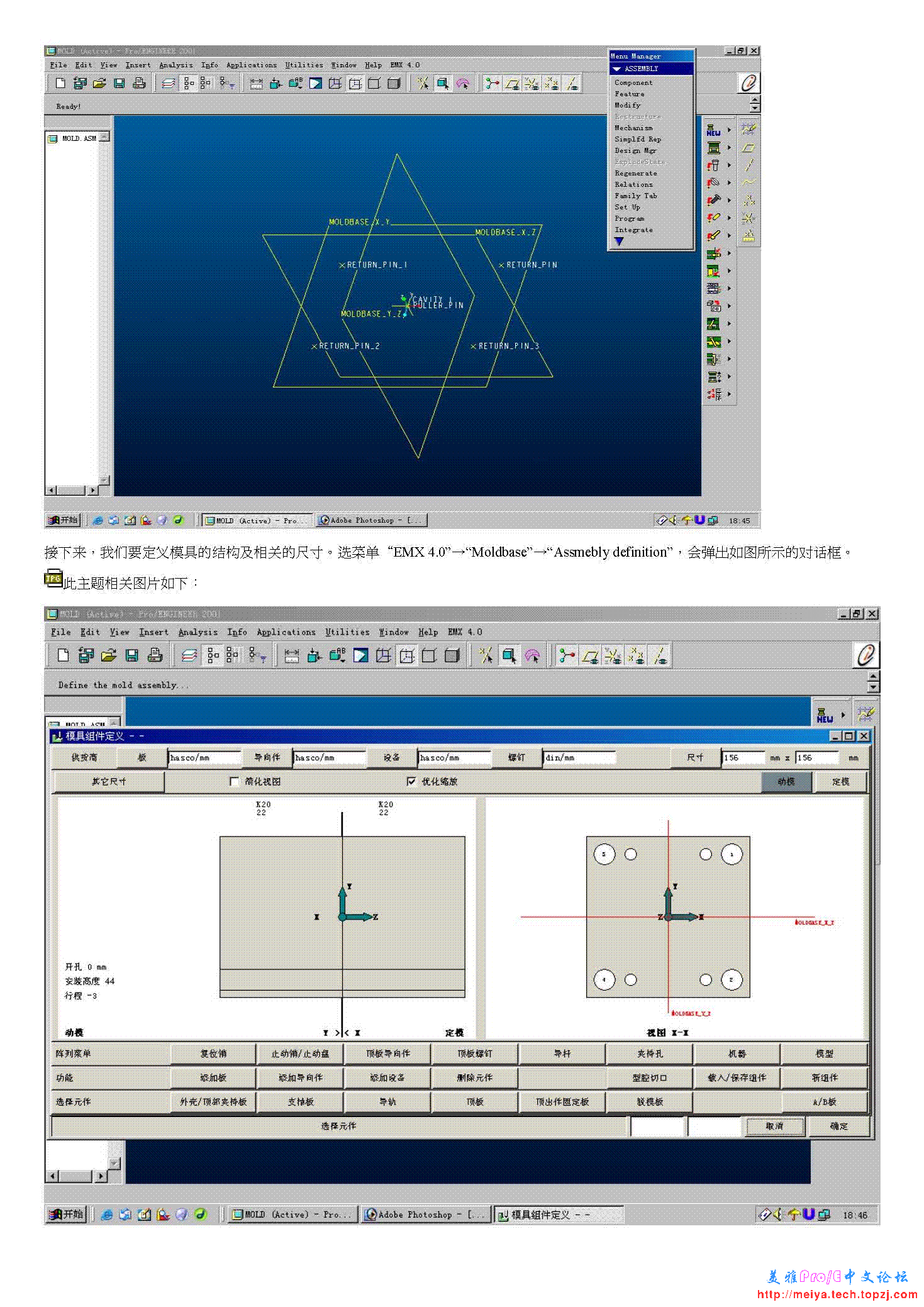
Task: Select the datum axis icon in upper window
Action: click(x=749, y=165)
